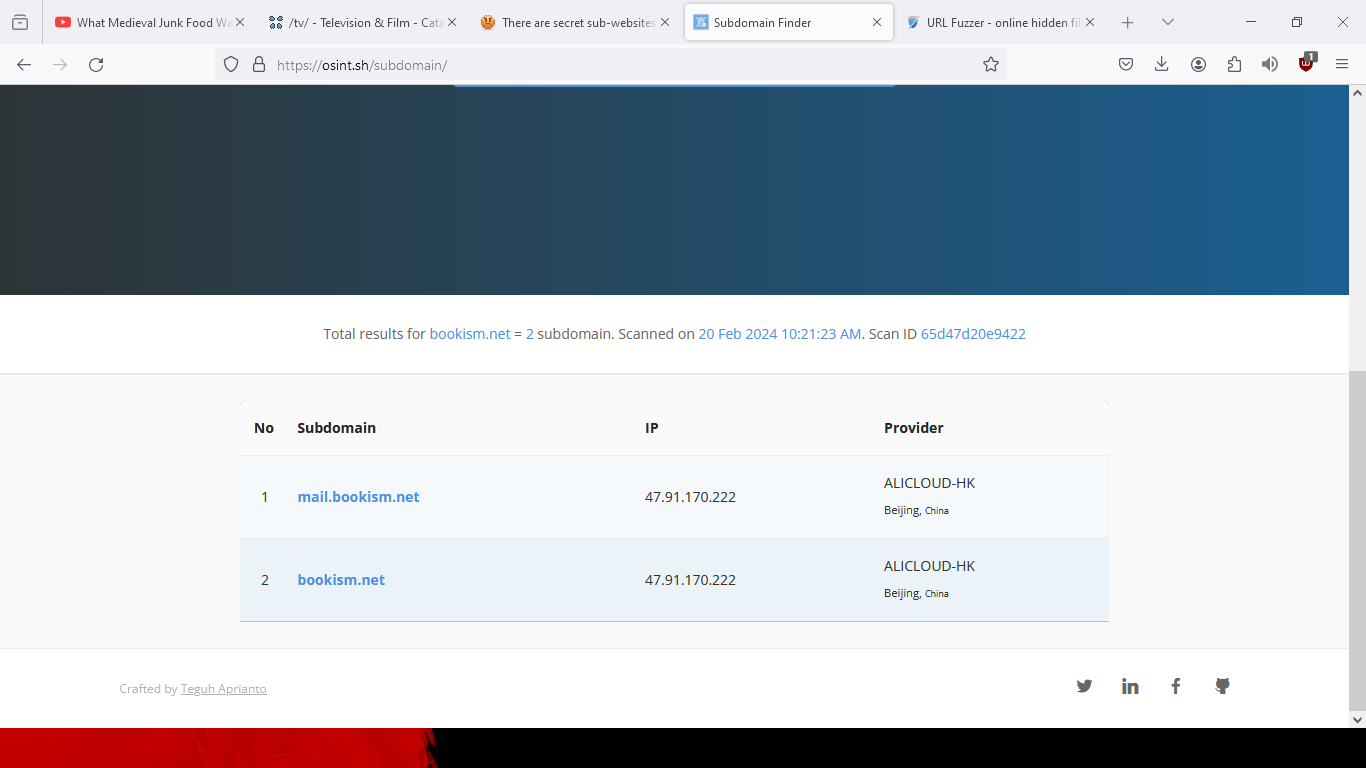This screenshot has height=768, width=1366.
Task: Click the IP column header
Action: (652, 428)
